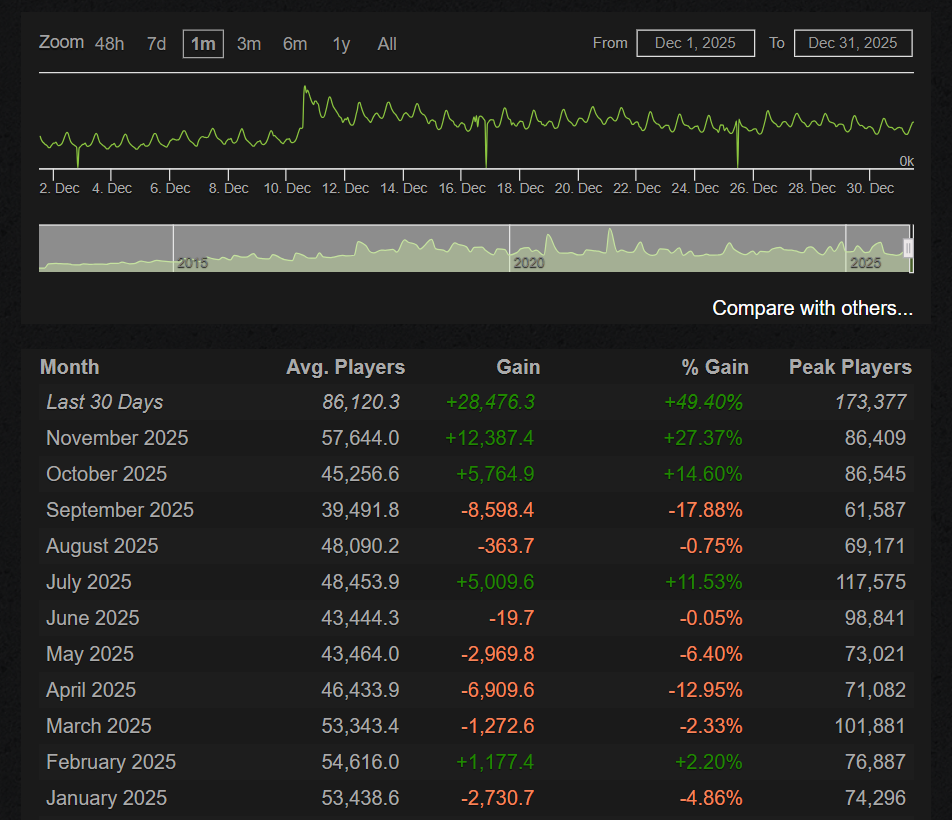Click average players value 86,120.3
Image resolution: width=952 pixels, height=820 pixels.
click(x=361, y=402)
